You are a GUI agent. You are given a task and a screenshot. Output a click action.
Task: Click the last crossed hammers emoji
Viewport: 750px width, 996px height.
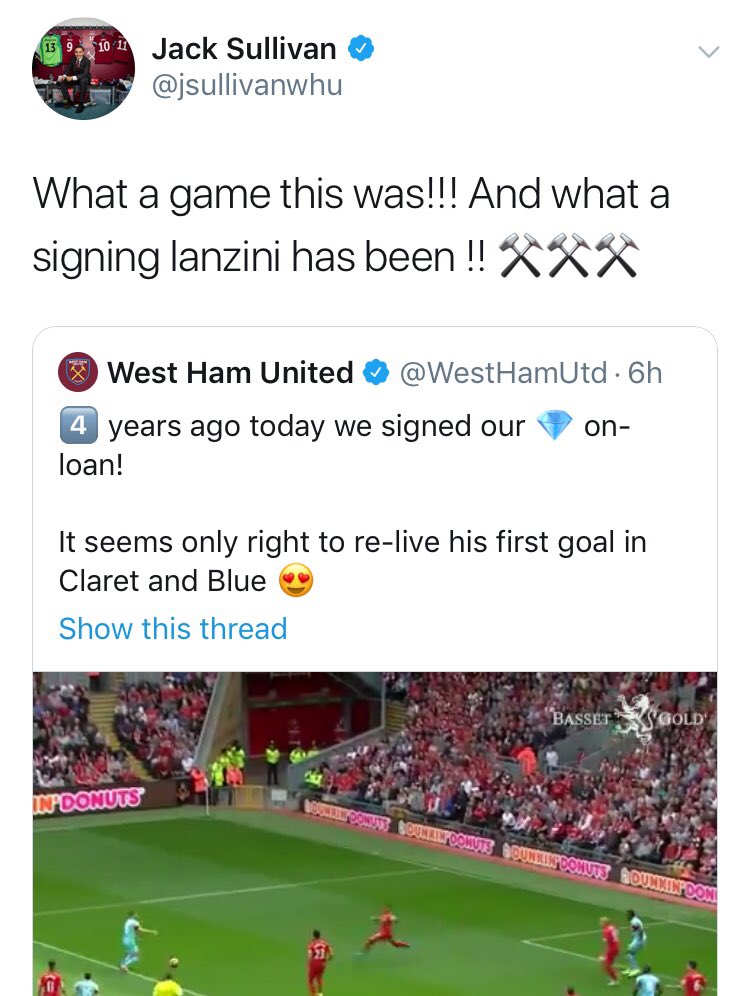click(x=617, y=255)
